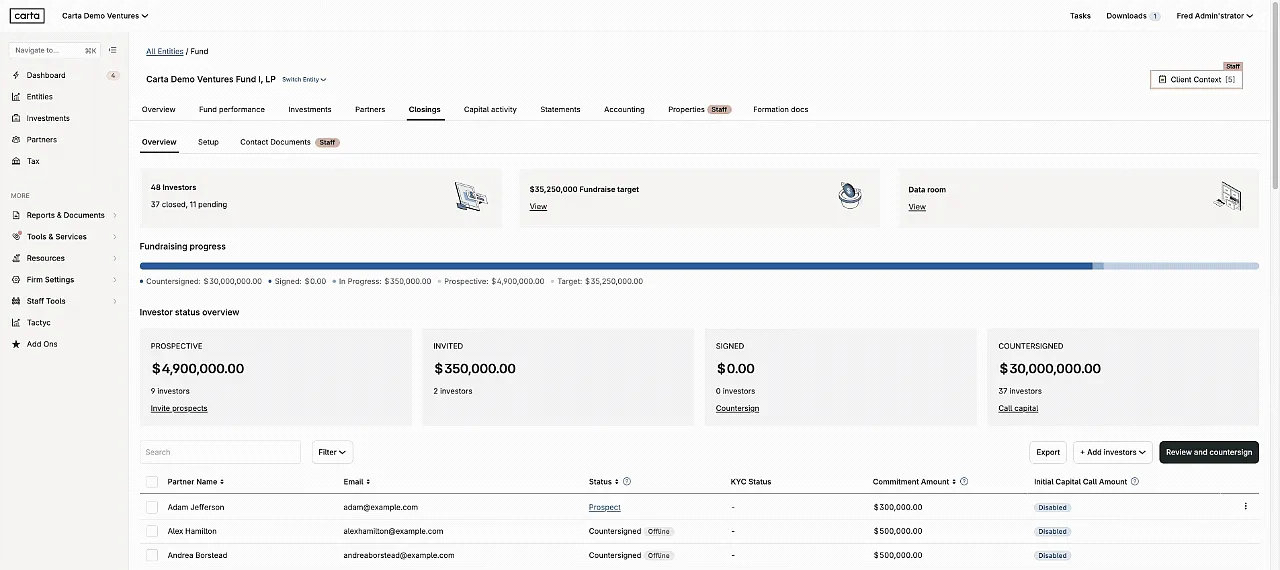The height and width of the screenshot is (570, 1280).
Task: Click Call capital link
Action: (x=1018, y=408)
